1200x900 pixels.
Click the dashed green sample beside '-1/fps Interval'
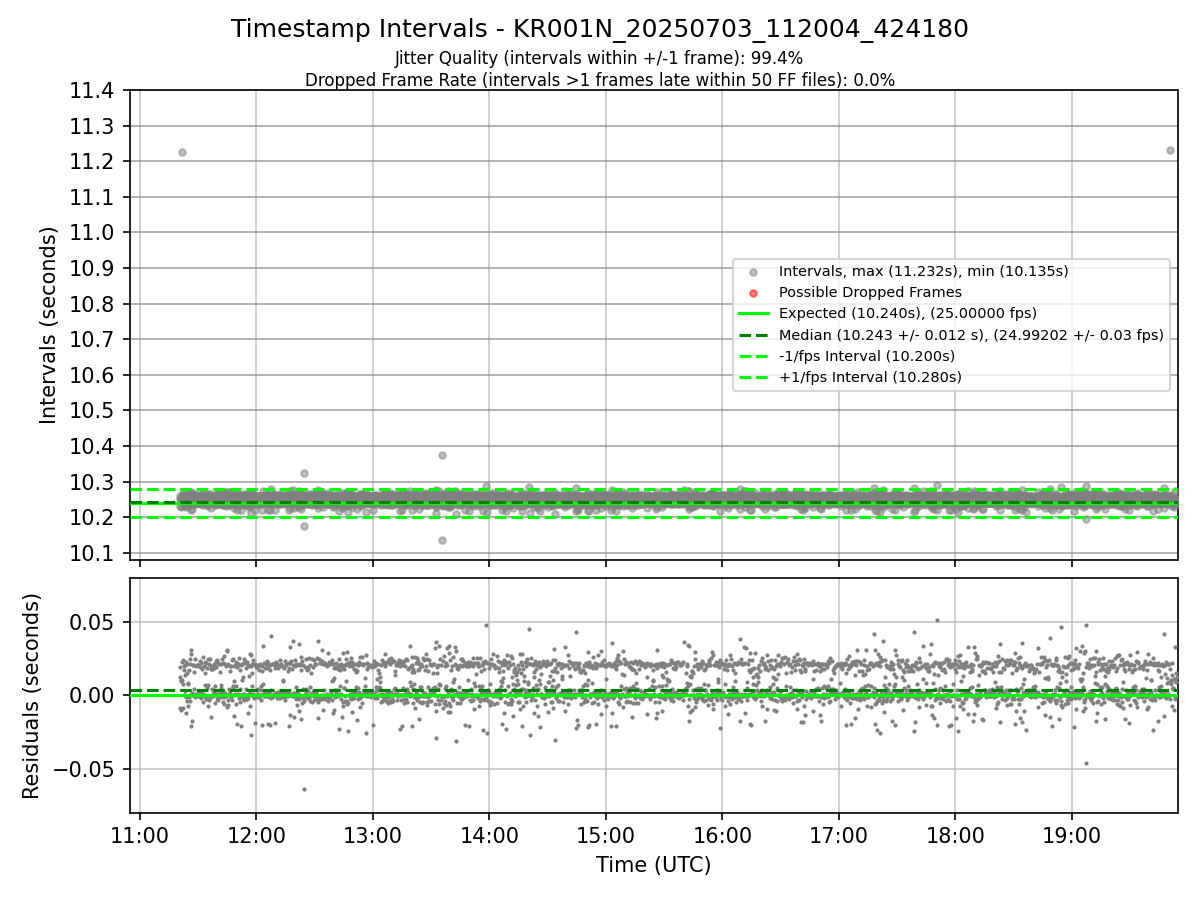click(754, 356)
